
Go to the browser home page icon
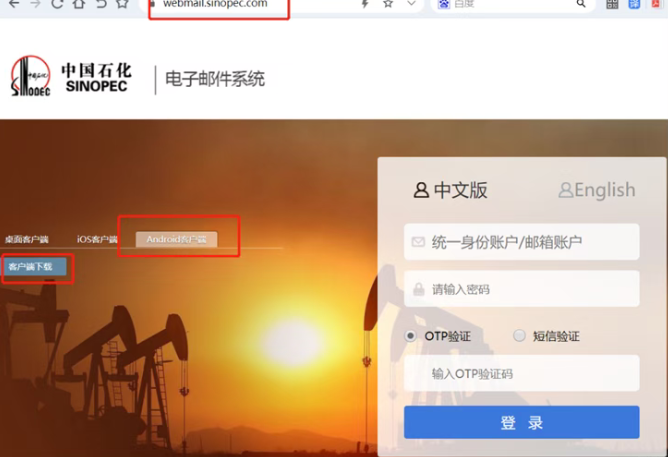click(79, 4)
